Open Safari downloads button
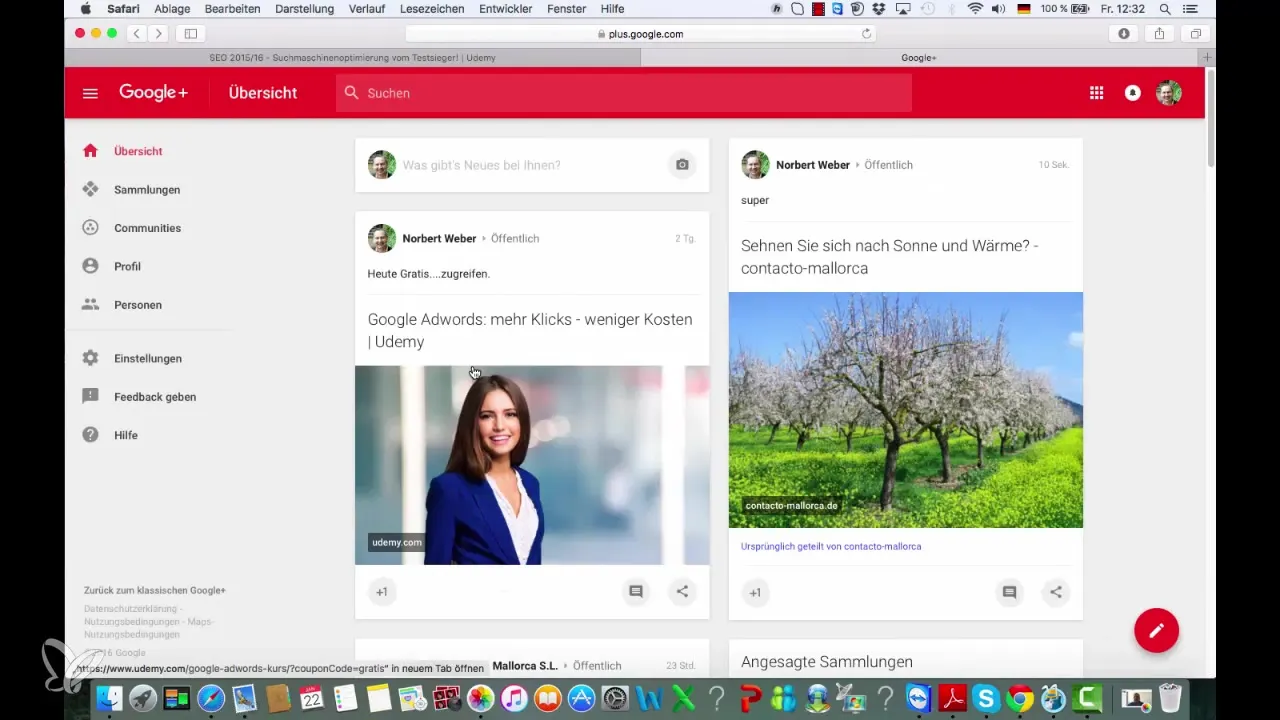1280x720 pixels. click(x=1124, y=33)
